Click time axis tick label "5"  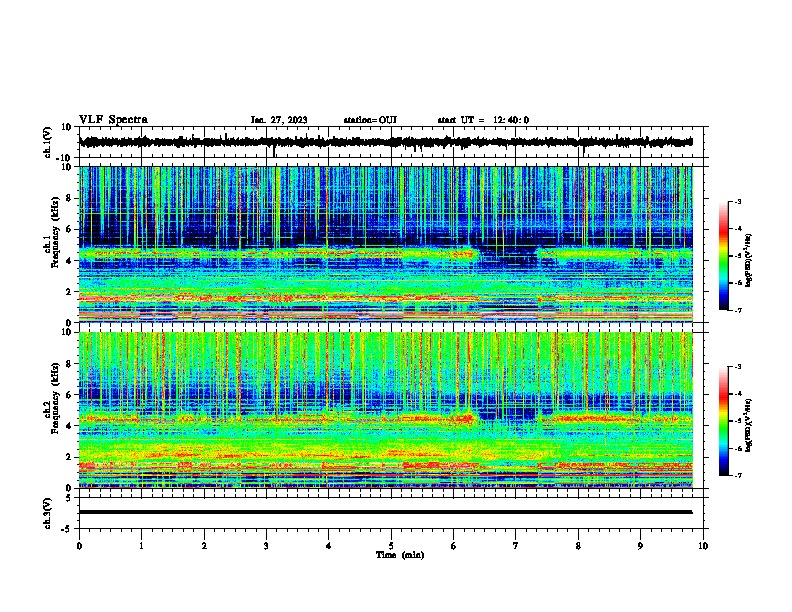coord(391,546)
